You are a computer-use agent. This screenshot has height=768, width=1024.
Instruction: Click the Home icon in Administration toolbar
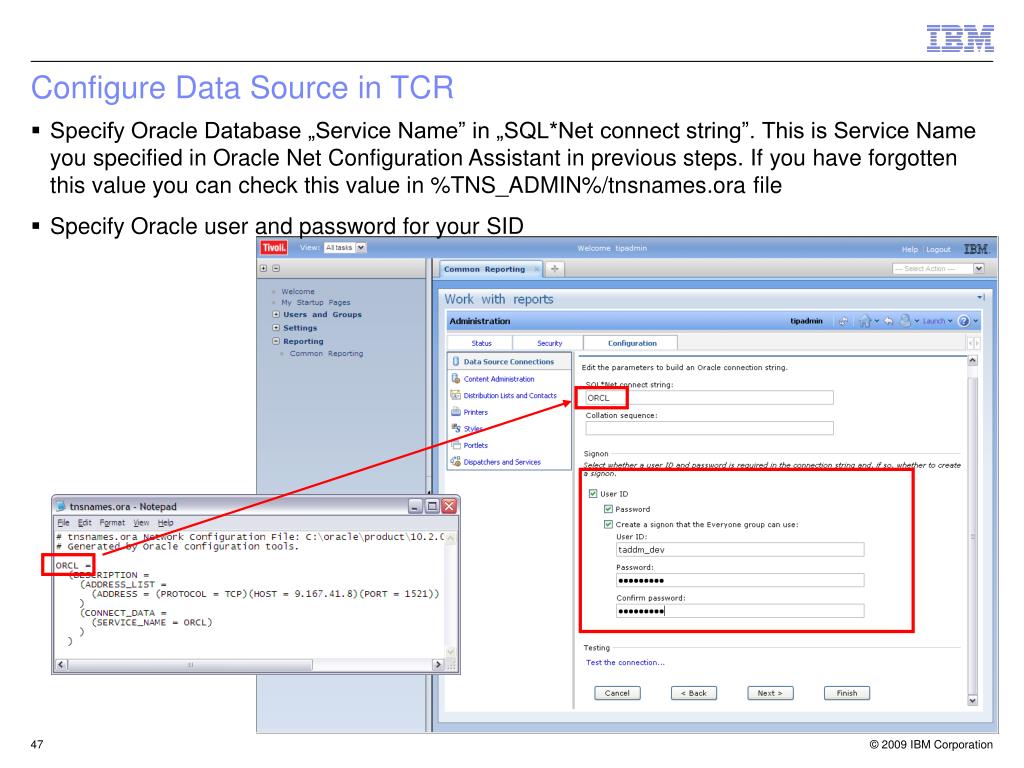coord(865,321)
